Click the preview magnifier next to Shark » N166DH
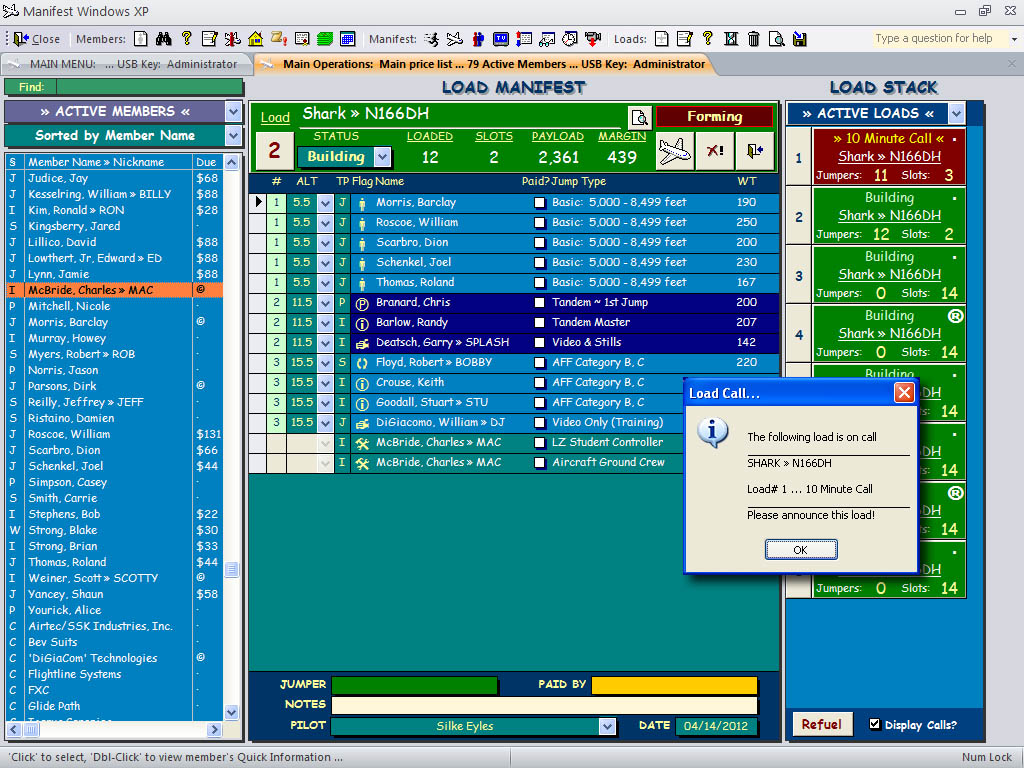This screenshot has width=1024, height=768. click(639, 118)
